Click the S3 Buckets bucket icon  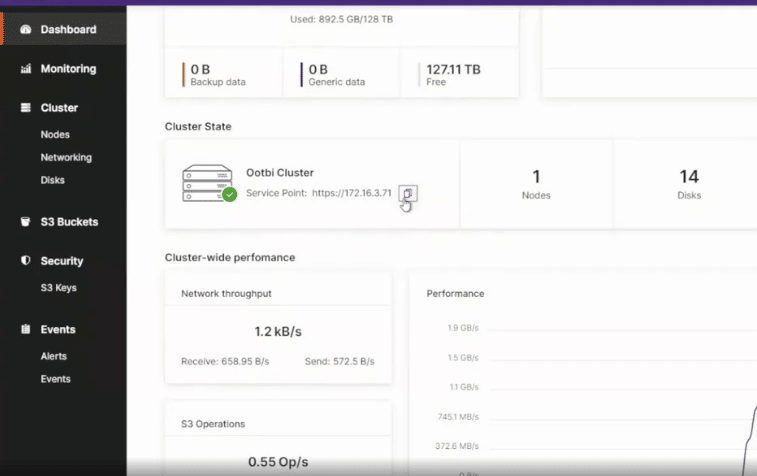pyautogui.click(x=26, y=222)
